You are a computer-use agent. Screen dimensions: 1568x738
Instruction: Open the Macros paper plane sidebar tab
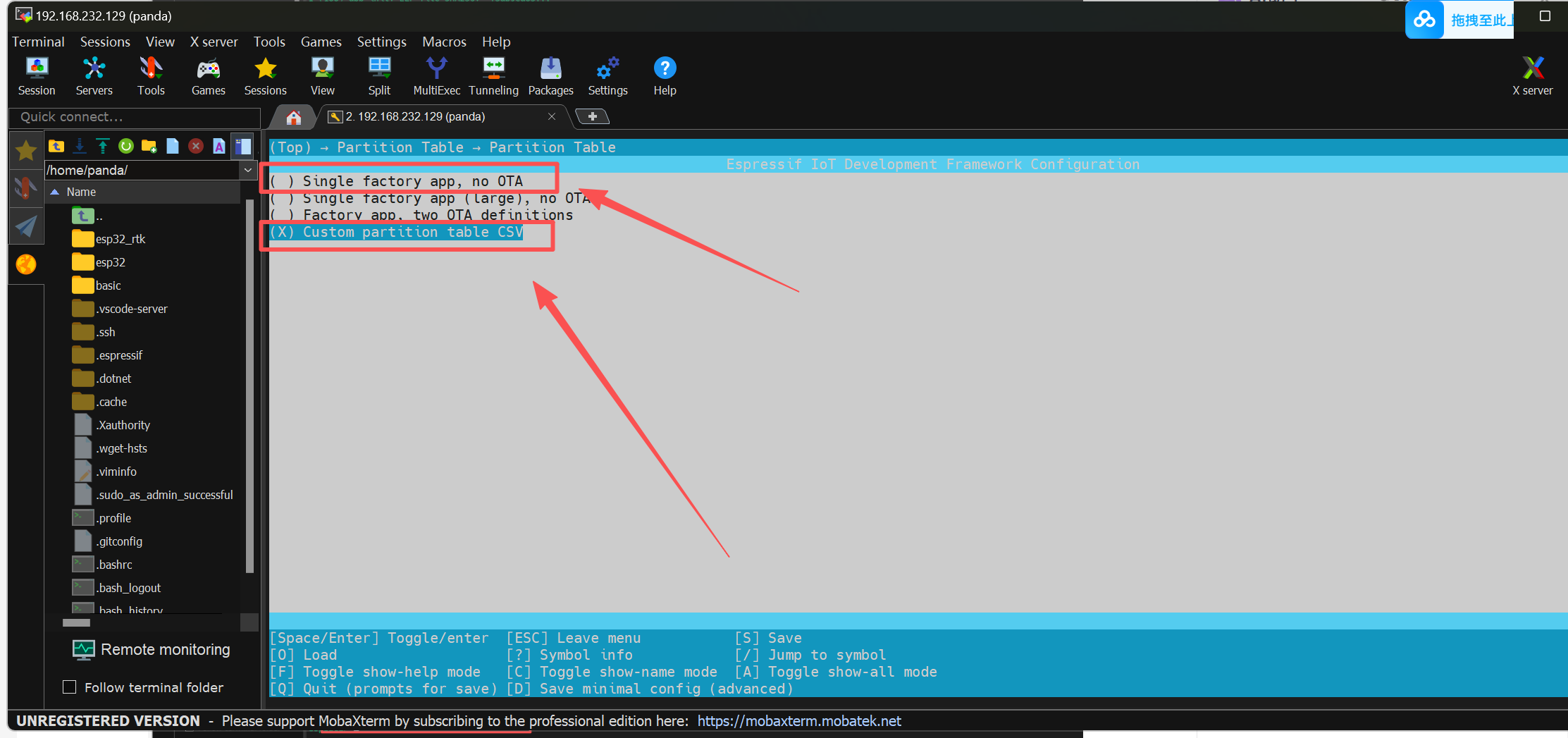(26, 226)
